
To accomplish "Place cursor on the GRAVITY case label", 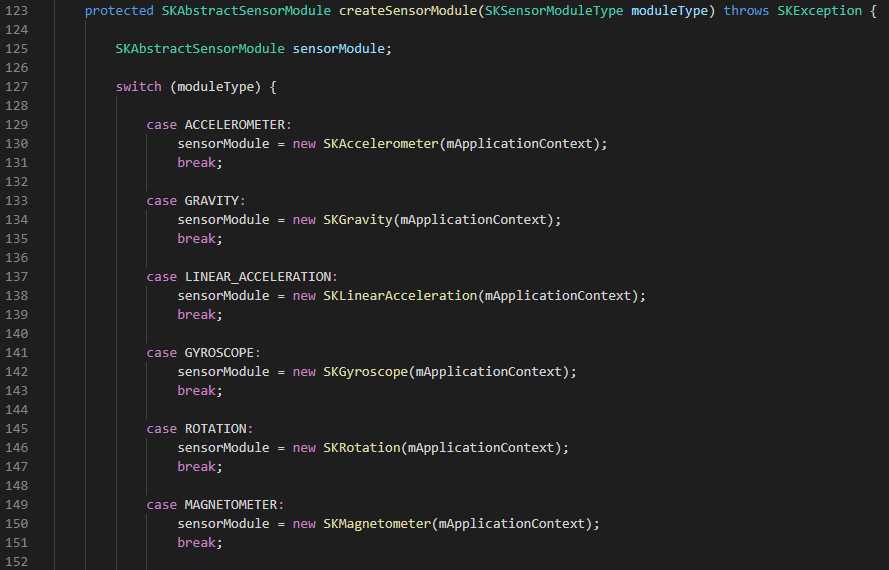I will pos(212,201).
